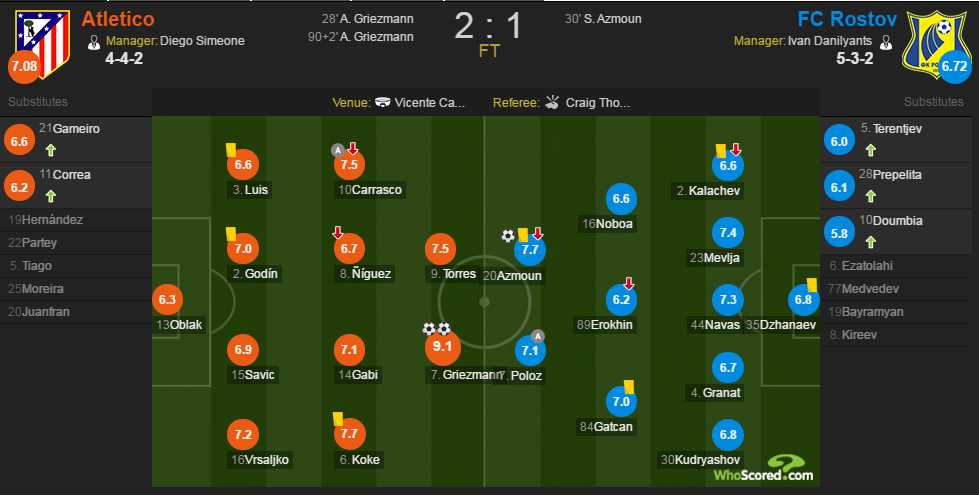Click the yellow card above Luis
Image resolution: width=979 pixels, height=495 pixels.
(x=231, y=149)
